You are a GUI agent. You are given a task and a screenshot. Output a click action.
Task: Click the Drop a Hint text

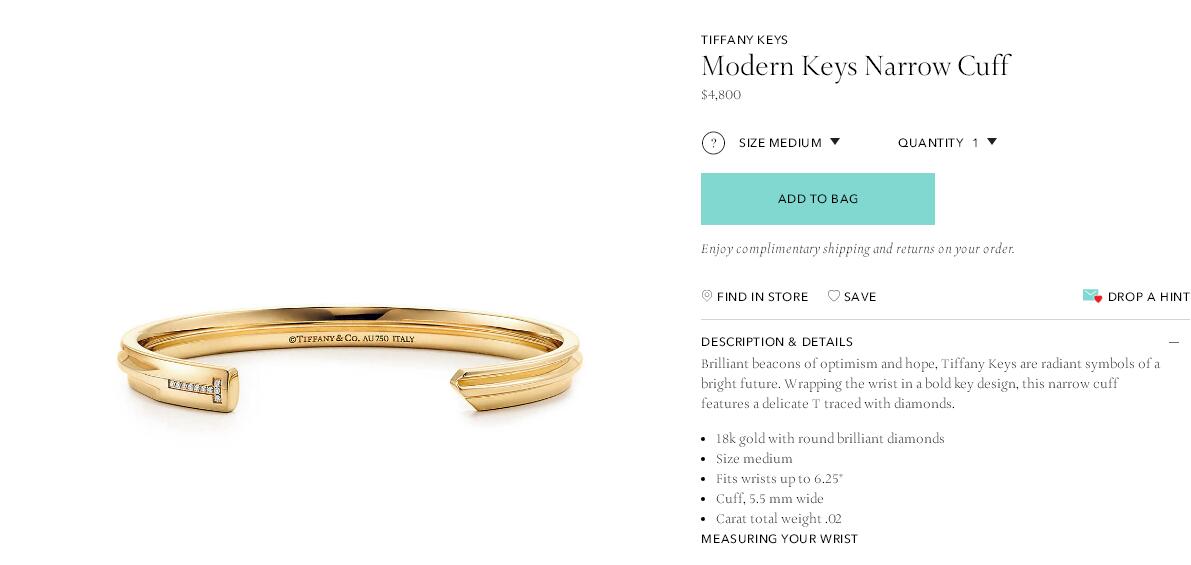tap(1148, 297)
